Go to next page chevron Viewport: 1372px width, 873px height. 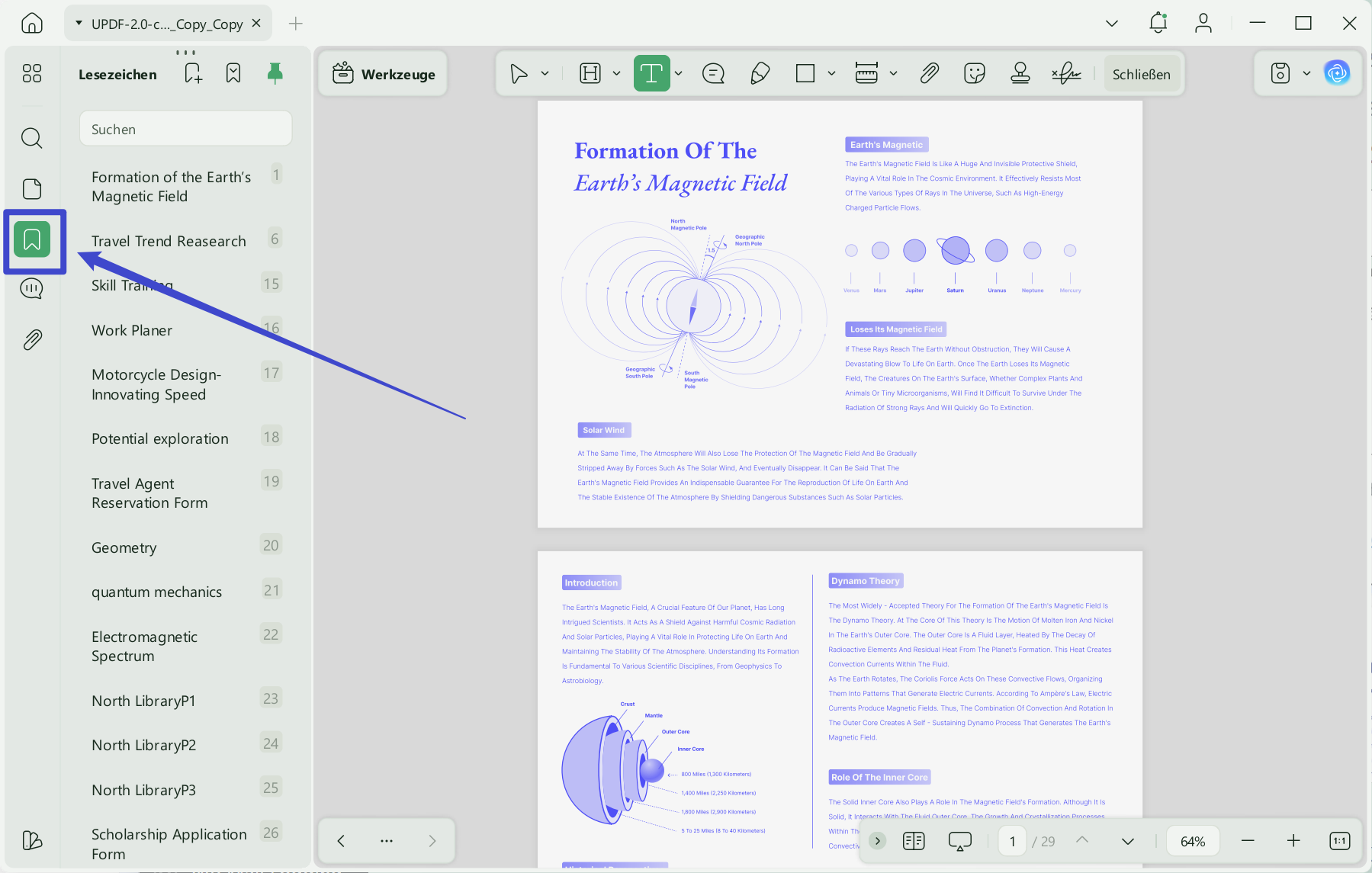tap(1128, 841)
